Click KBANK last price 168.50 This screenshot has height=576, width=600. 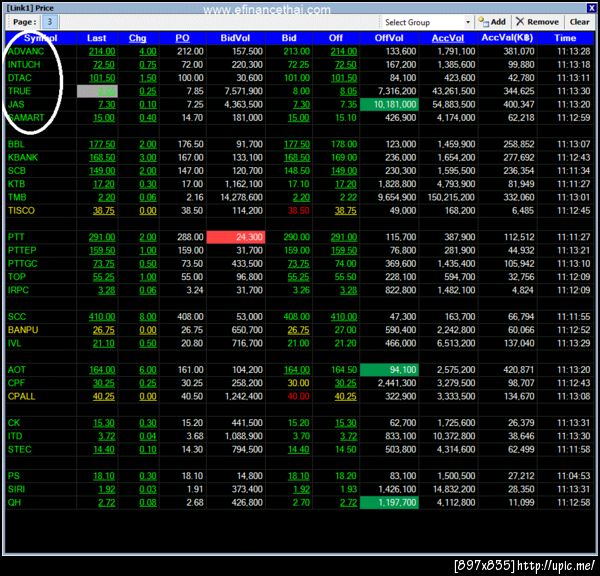click(x=102, y=157)
